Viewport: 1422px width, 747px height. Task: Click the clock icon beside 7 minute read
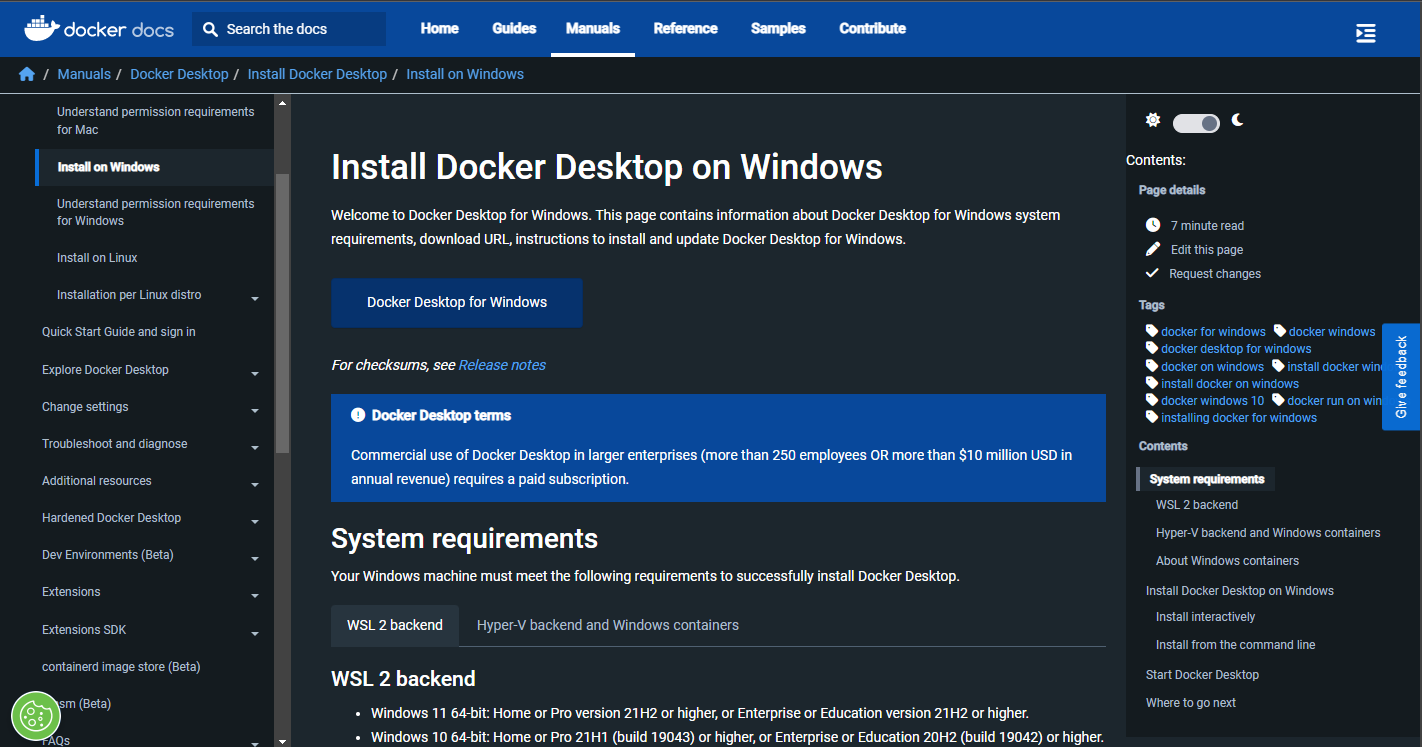(x=1153, y=225)
